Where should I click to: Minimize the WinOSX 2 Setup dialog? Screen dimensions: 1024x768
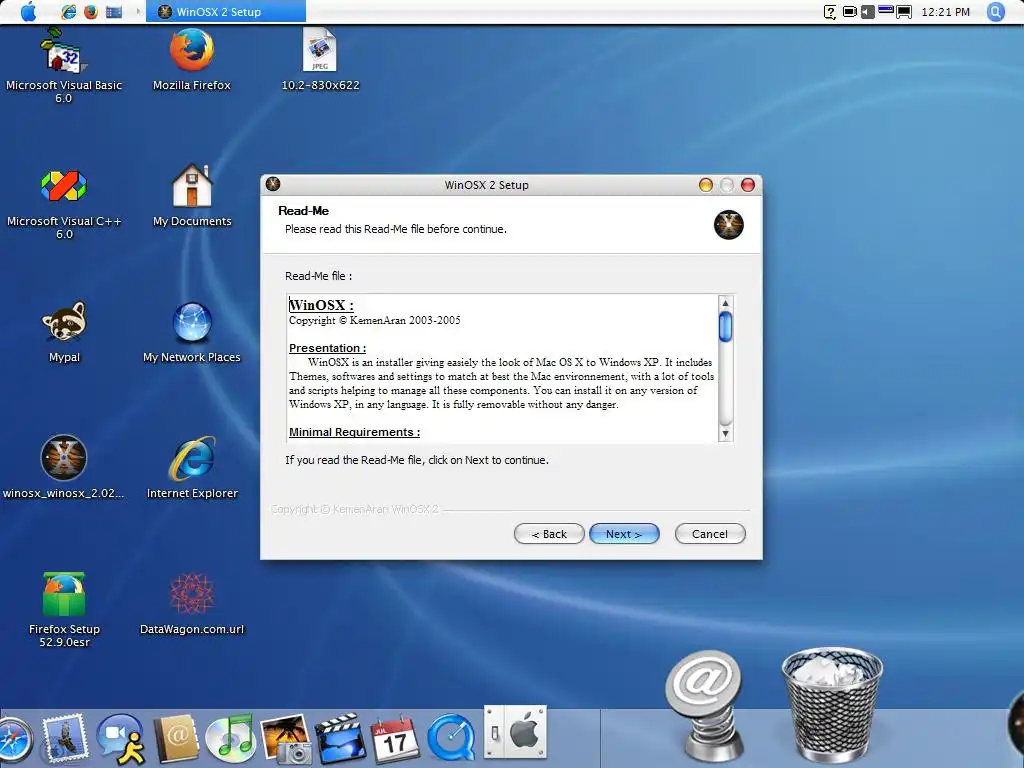pyautogui.click(x=705, y=185)
